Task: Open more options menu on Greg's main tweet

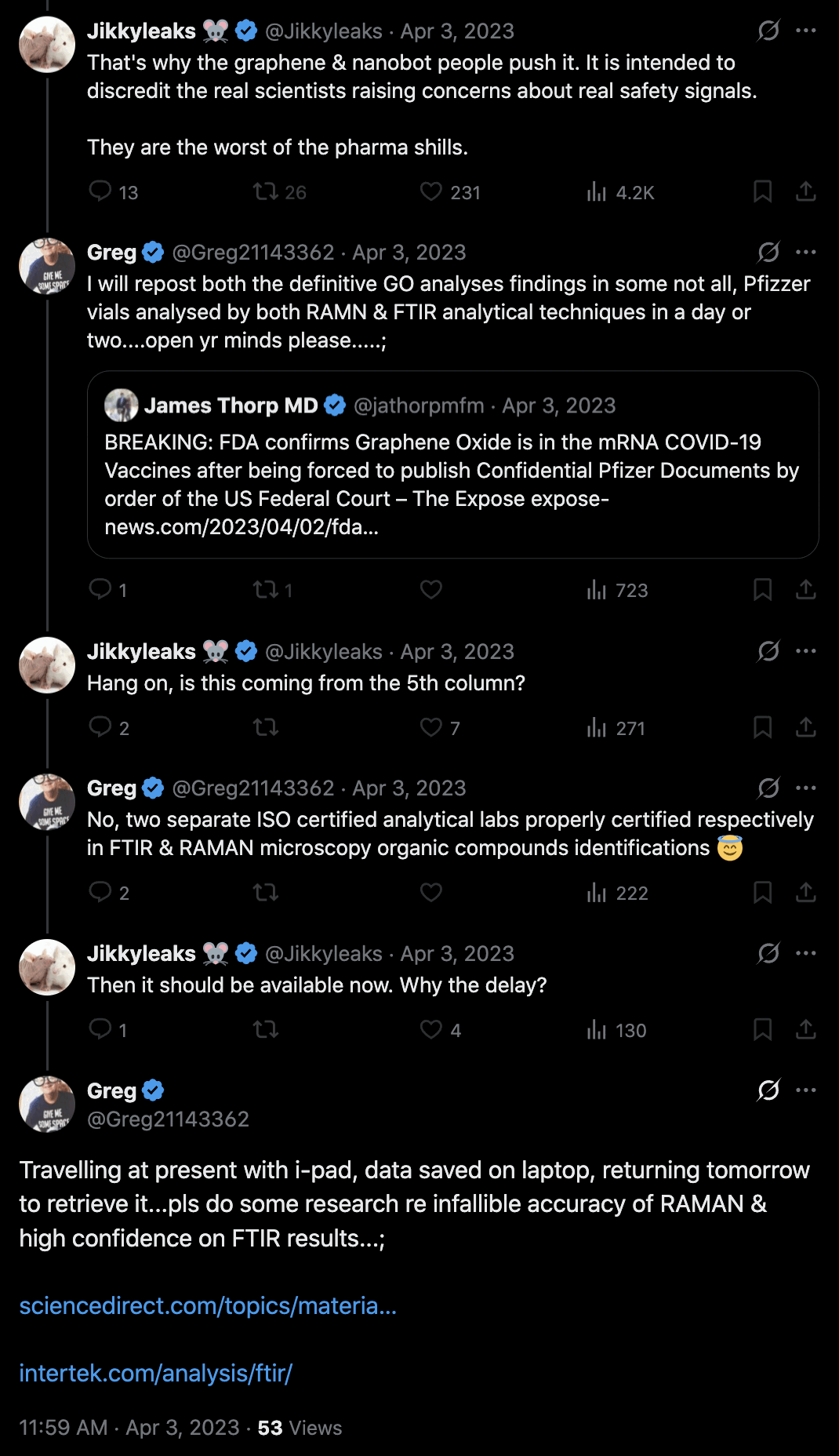Action: 805,1090
